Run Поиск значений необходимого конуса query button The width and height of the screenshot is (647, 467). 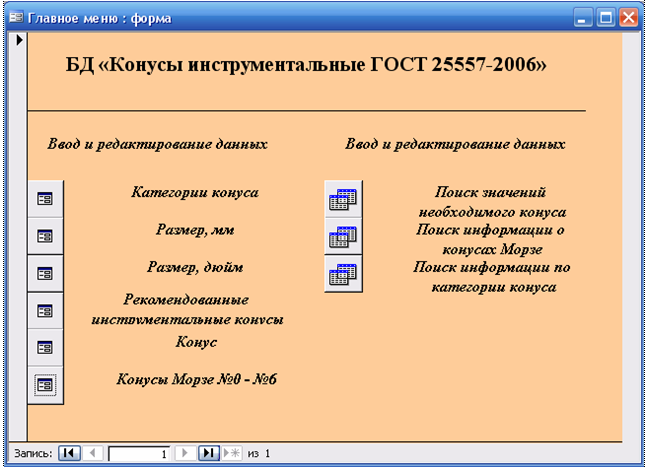click(342, 199)
